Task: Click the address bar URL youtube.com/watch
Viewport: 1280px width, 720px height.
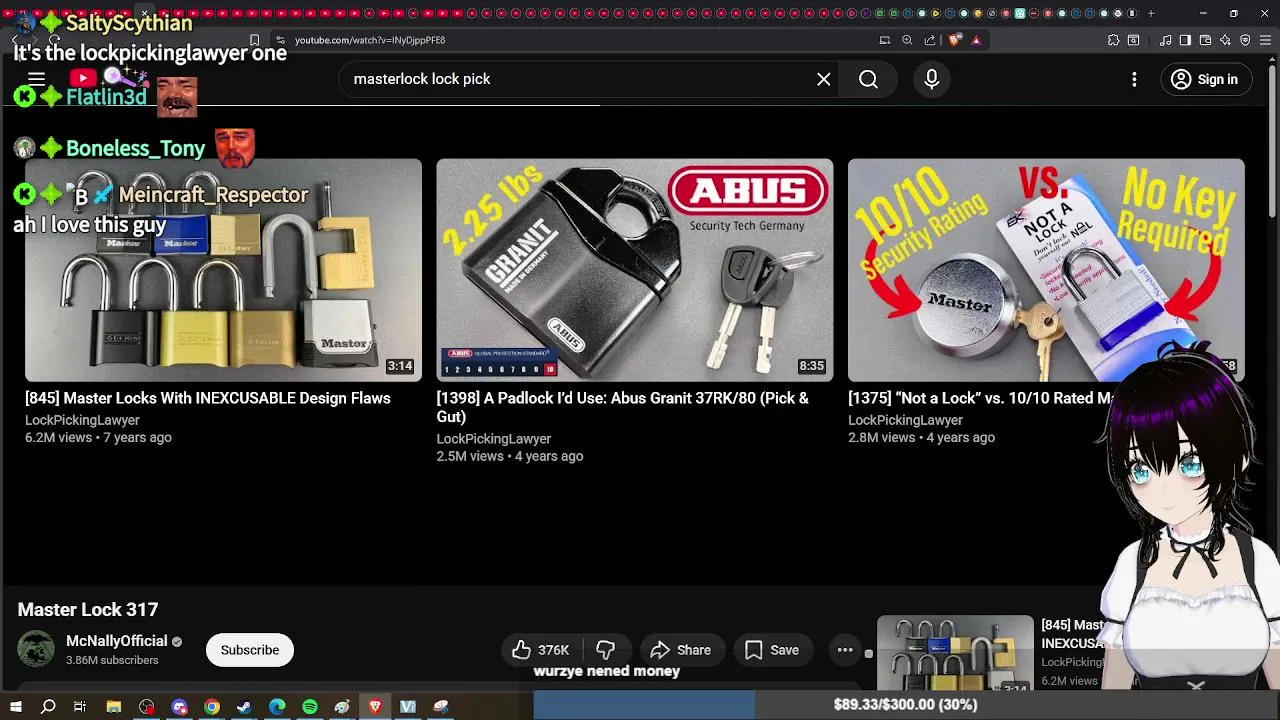Action: coord(370,40)
